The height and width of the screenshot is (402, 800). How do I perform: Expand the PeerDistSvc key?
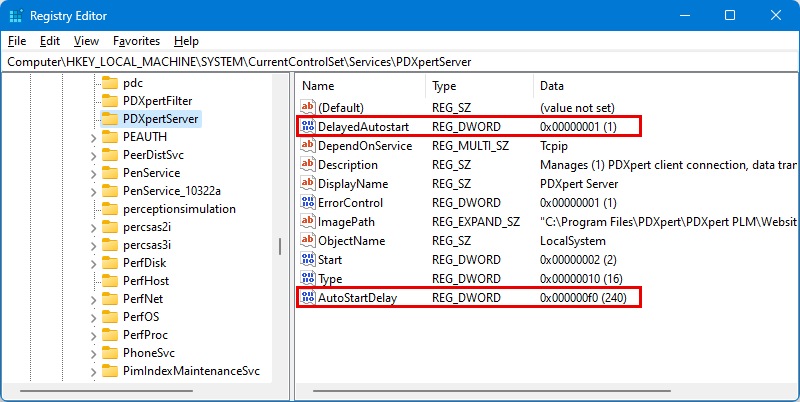click(x=93, y=156)
